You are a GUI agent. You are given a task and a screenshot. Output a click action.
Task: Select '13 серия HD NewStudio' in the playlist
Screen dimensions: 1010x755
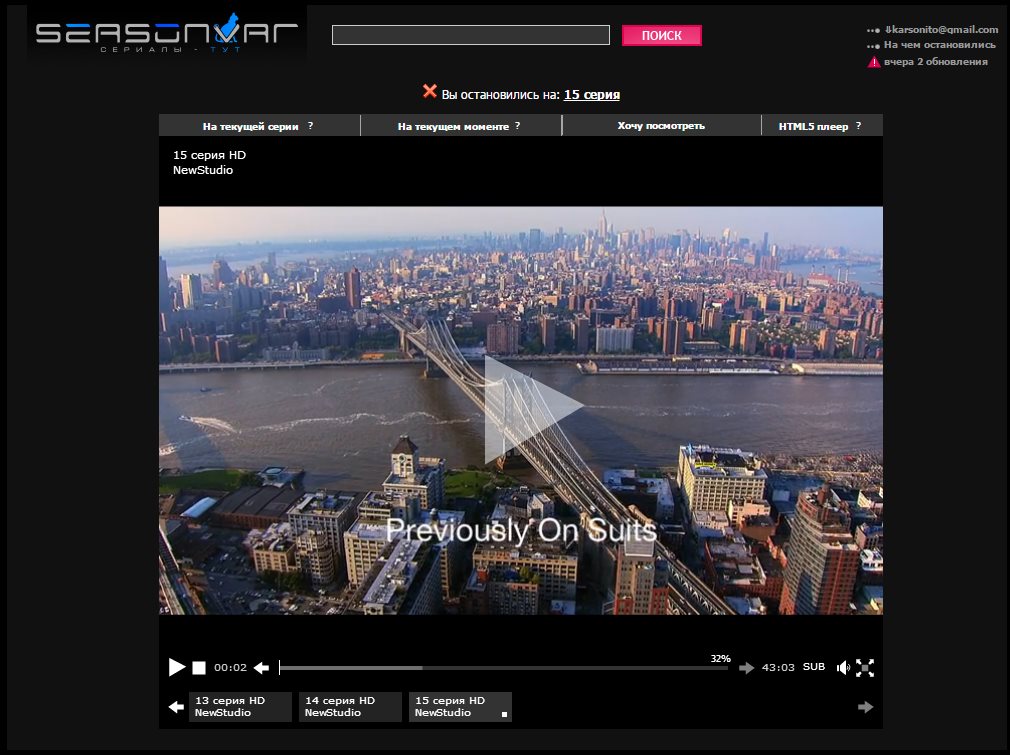pos(240,707)
